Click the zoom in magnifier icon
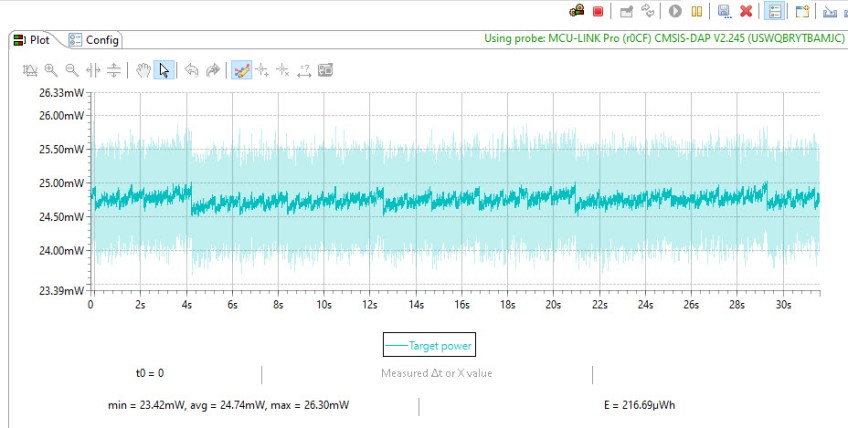Screen dimensions: 848x428 tap(51, 70)
